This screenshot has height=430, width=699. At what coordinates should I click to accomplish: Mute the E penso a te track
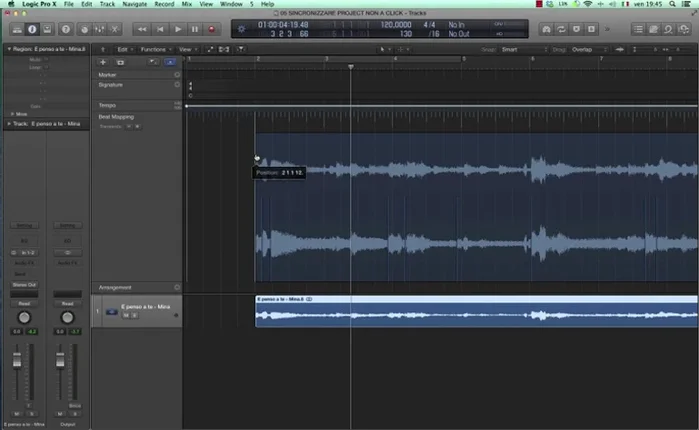tap(126, 315)
